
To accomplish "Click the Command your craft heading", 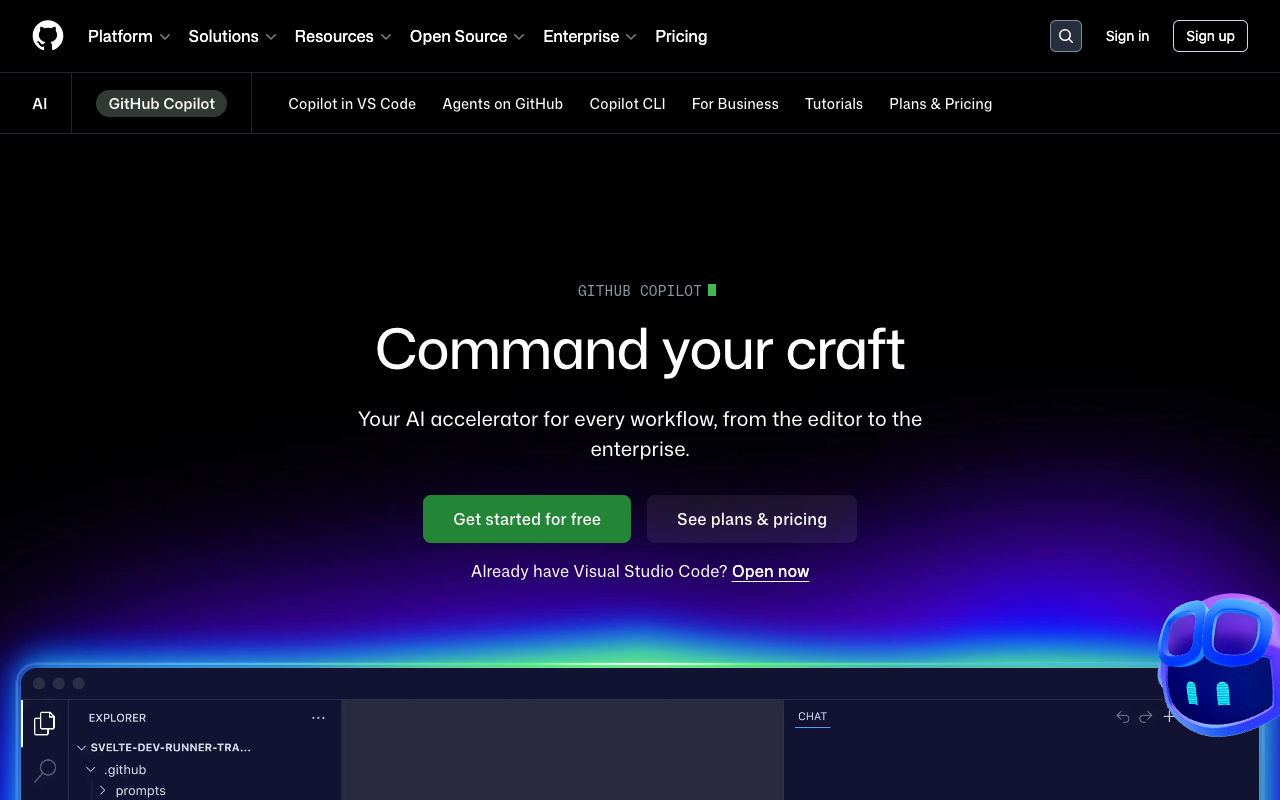I will [640, 349].
